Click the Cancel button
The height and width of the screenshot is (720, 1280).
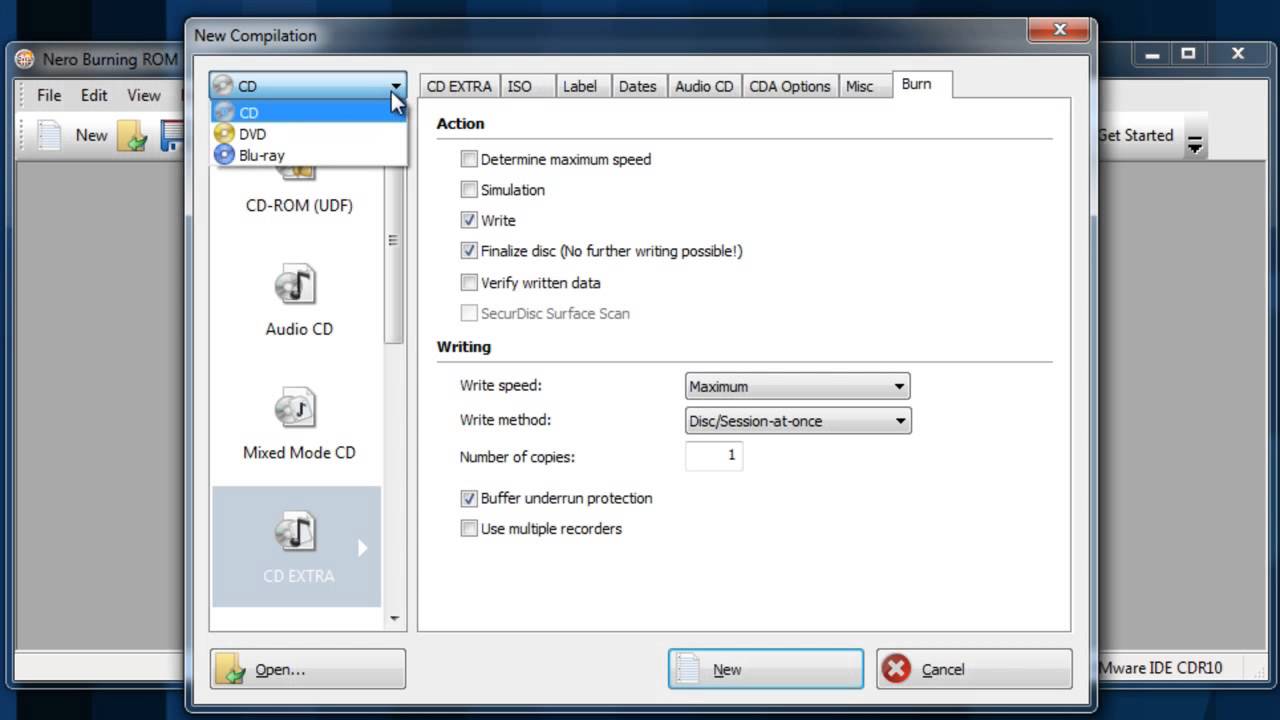pos(974,669)
